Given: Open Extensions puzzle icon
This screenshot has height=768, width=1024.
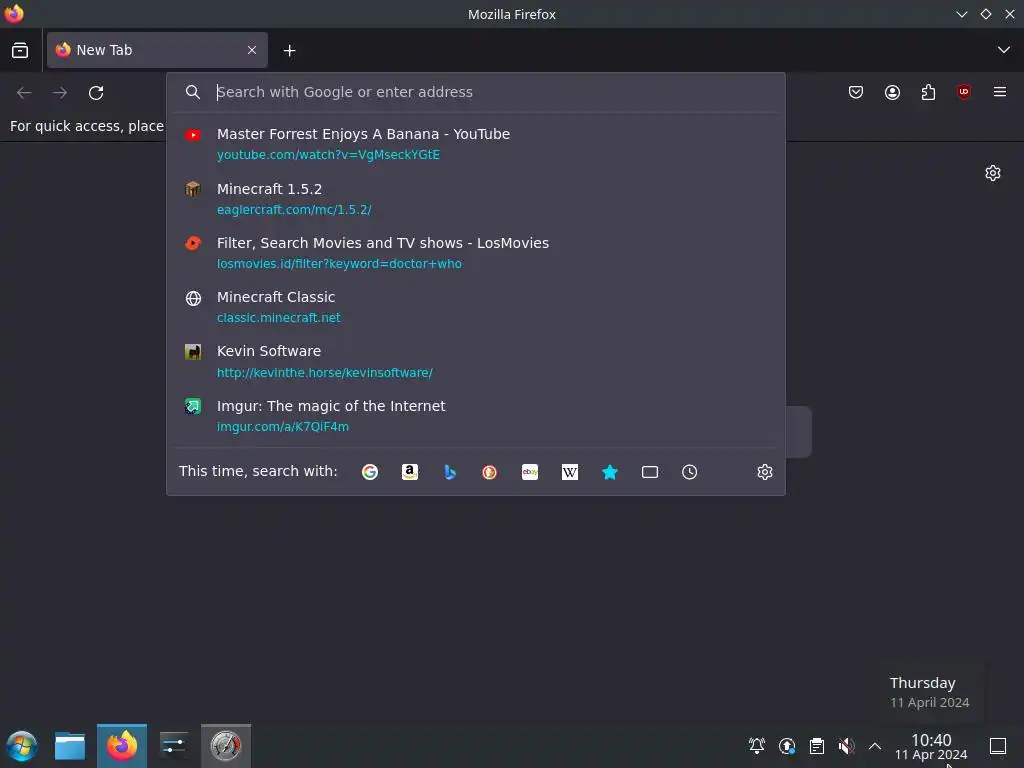Looking at the screenshot, I should click(928, 92).
